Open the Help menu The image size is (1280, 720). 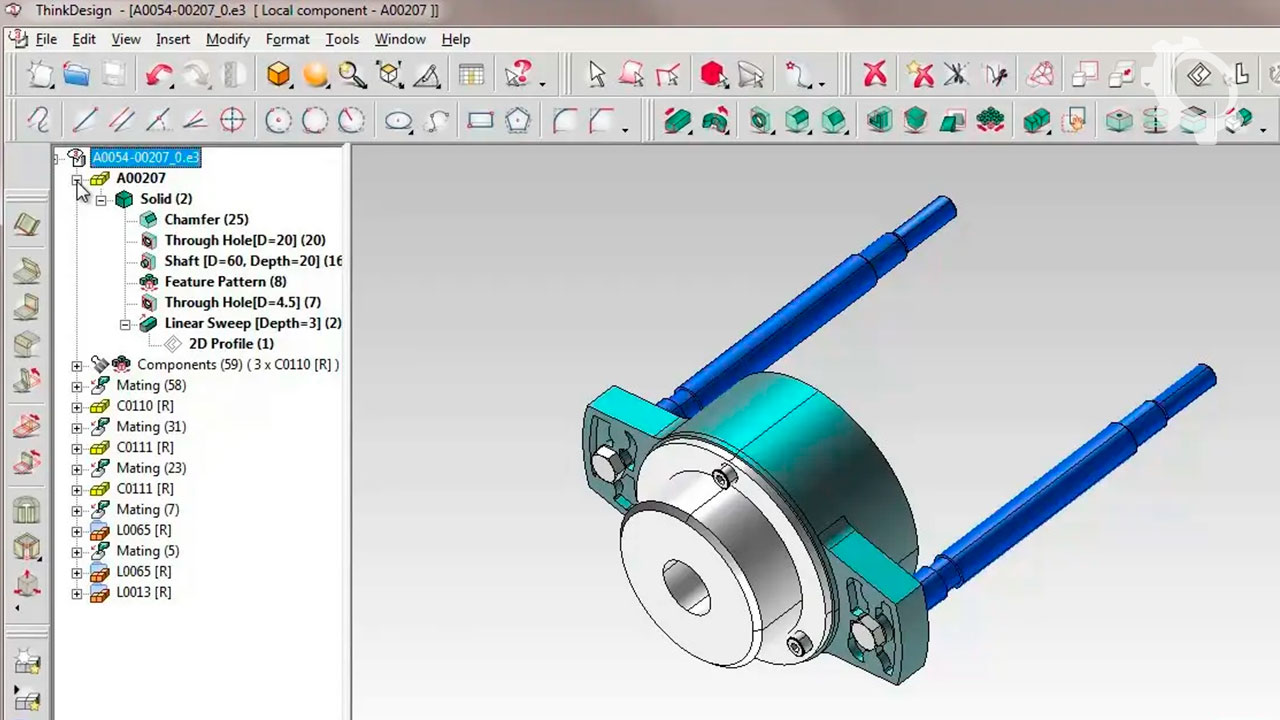pyautogui.click(x=456, y=39)
